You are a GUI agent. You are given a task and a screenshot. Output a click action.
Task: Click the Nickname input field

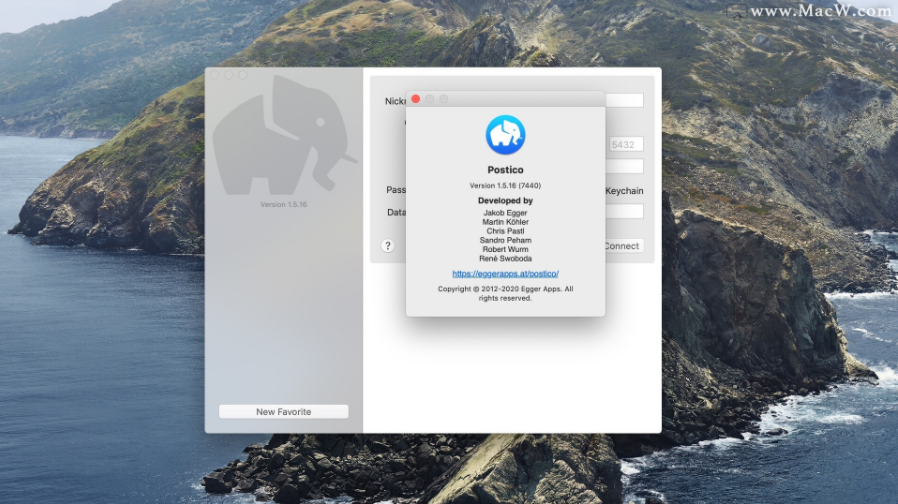(x=624, y=100)
